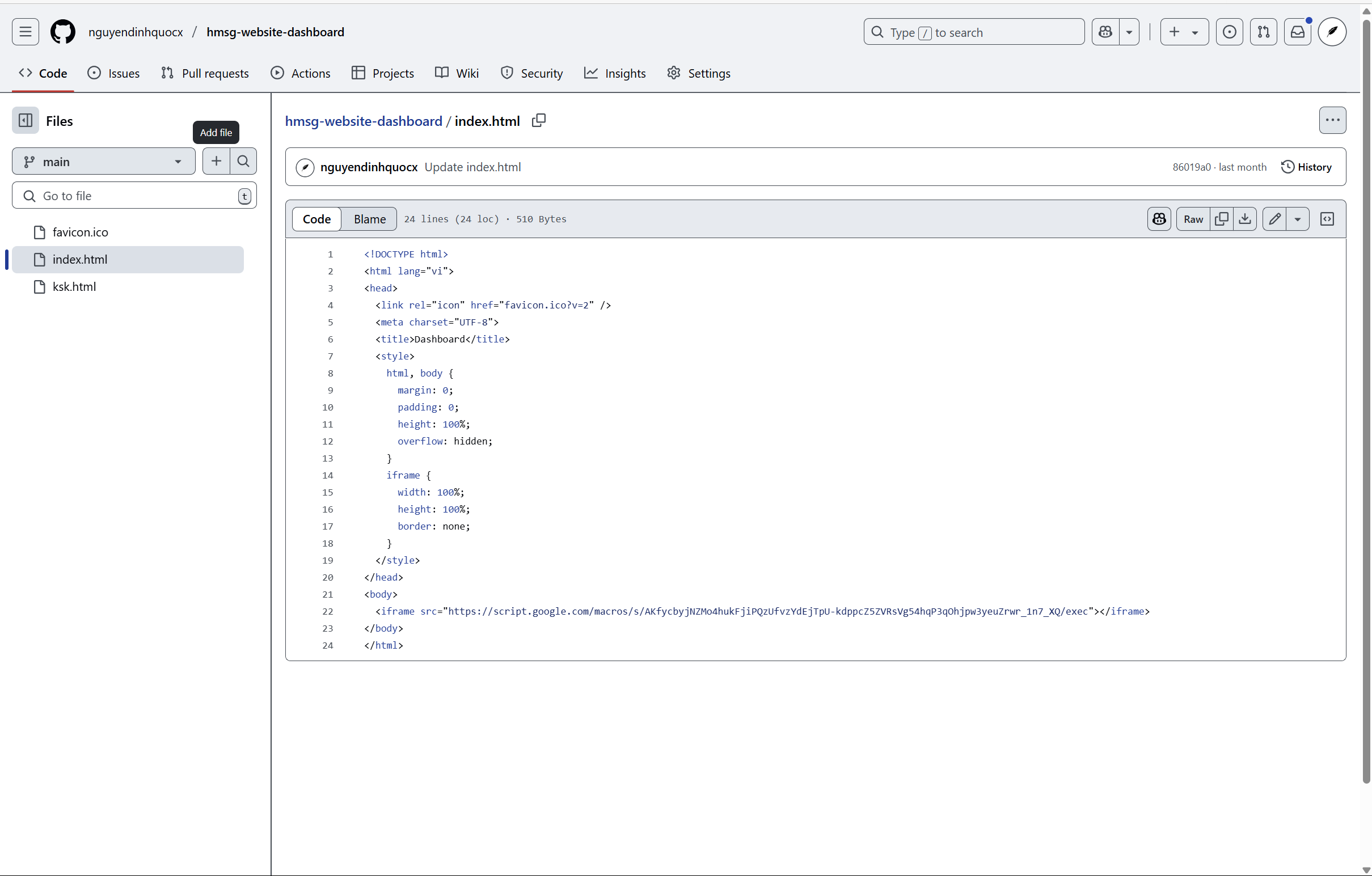Collapse the Files side panel
This screenshot has width=1372, height=876.
pyautogui.click(x=26, y=121)
